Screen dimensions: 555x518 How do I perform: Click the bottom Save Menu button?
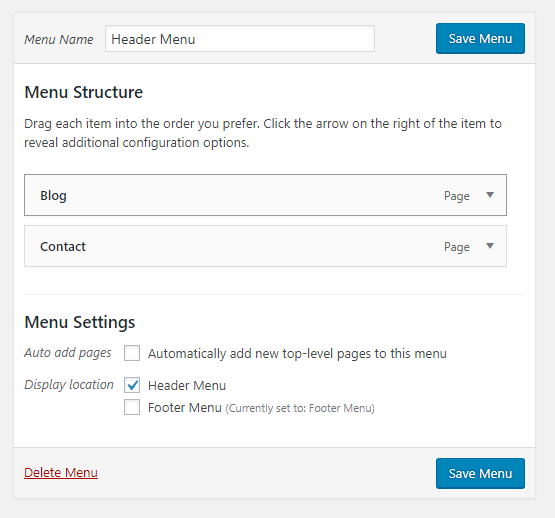(x=480, y=473)
